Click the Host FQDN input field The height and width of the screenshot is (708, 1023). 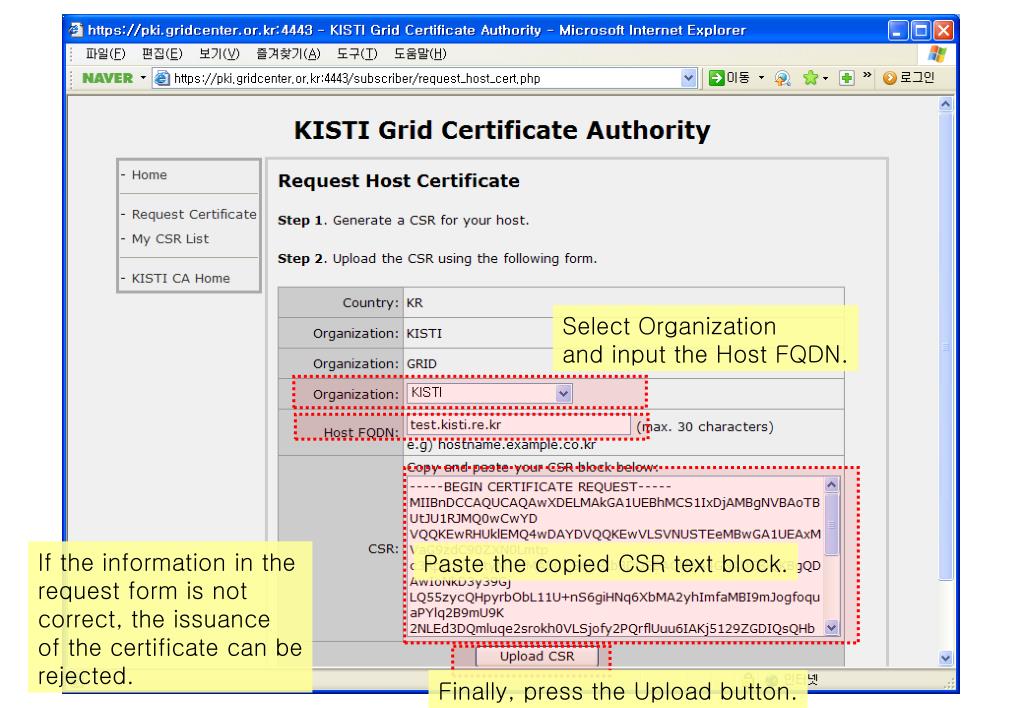pos(519,425)
